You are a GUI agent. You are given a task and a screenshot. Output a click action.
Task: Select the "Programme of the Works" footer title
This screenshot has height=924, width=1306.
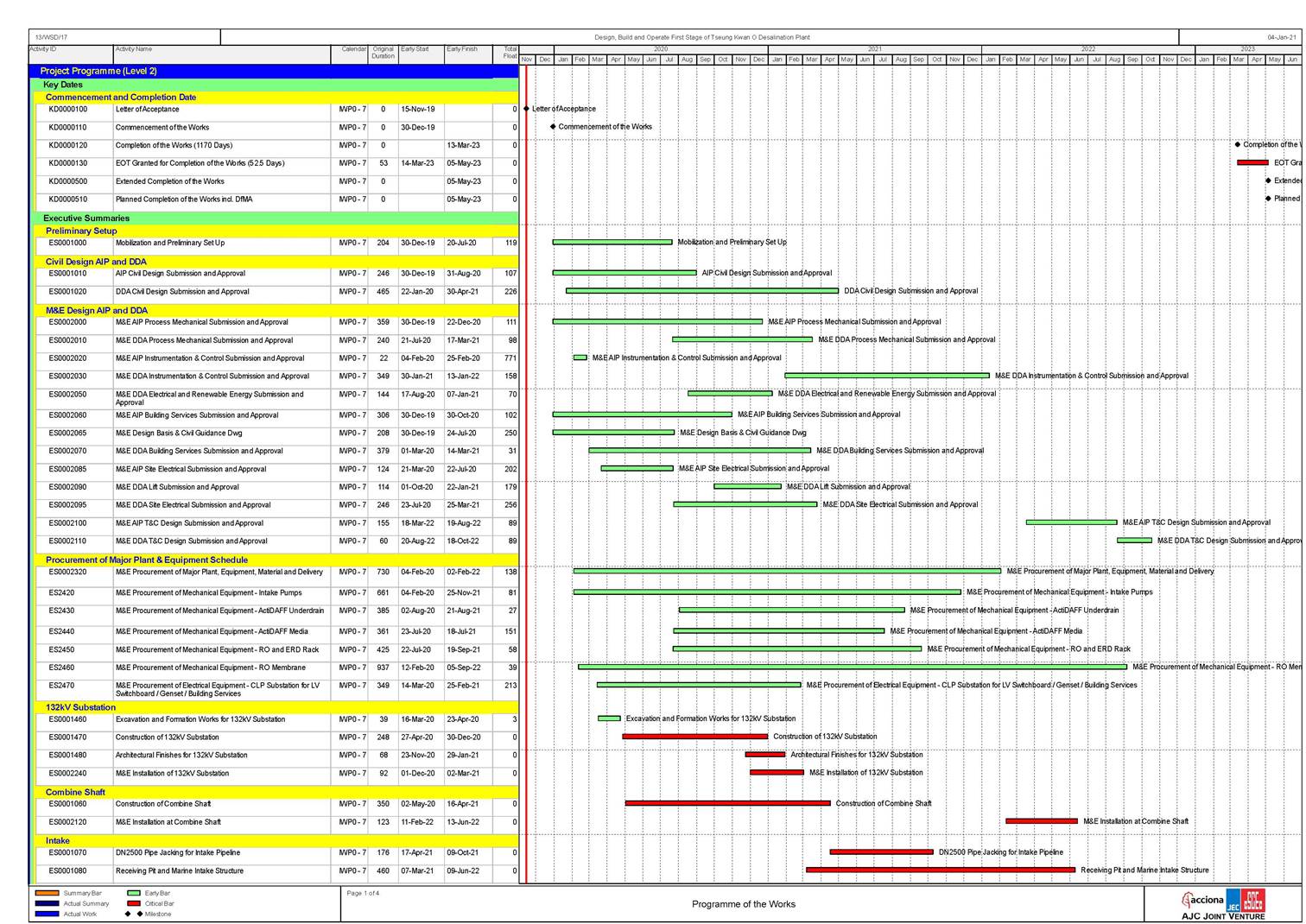click(744, 904)
